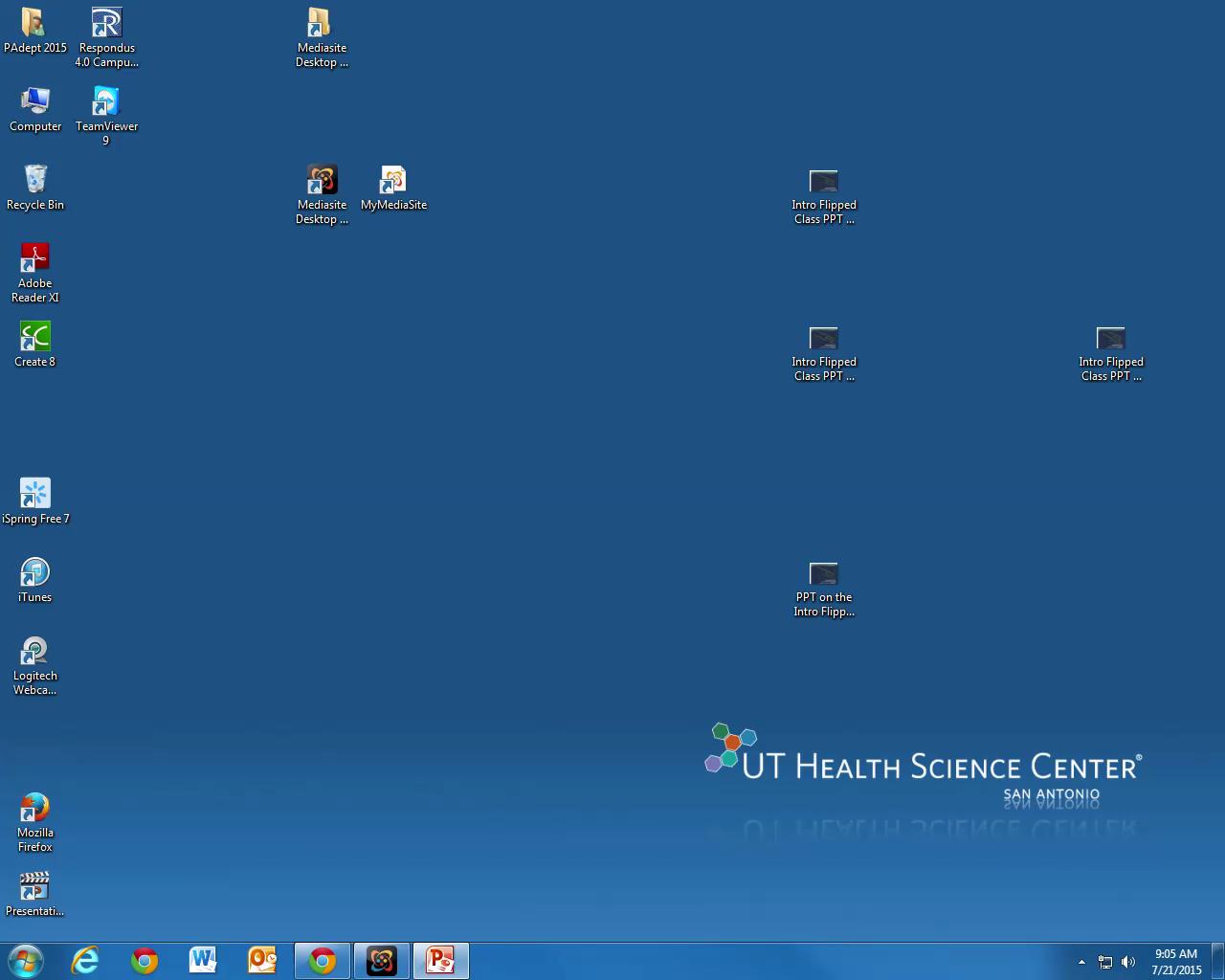This screenshot has width=1225, height=980.
Task: Switch to PowerPoint in the taskbar
Action: tap(440, 961)
